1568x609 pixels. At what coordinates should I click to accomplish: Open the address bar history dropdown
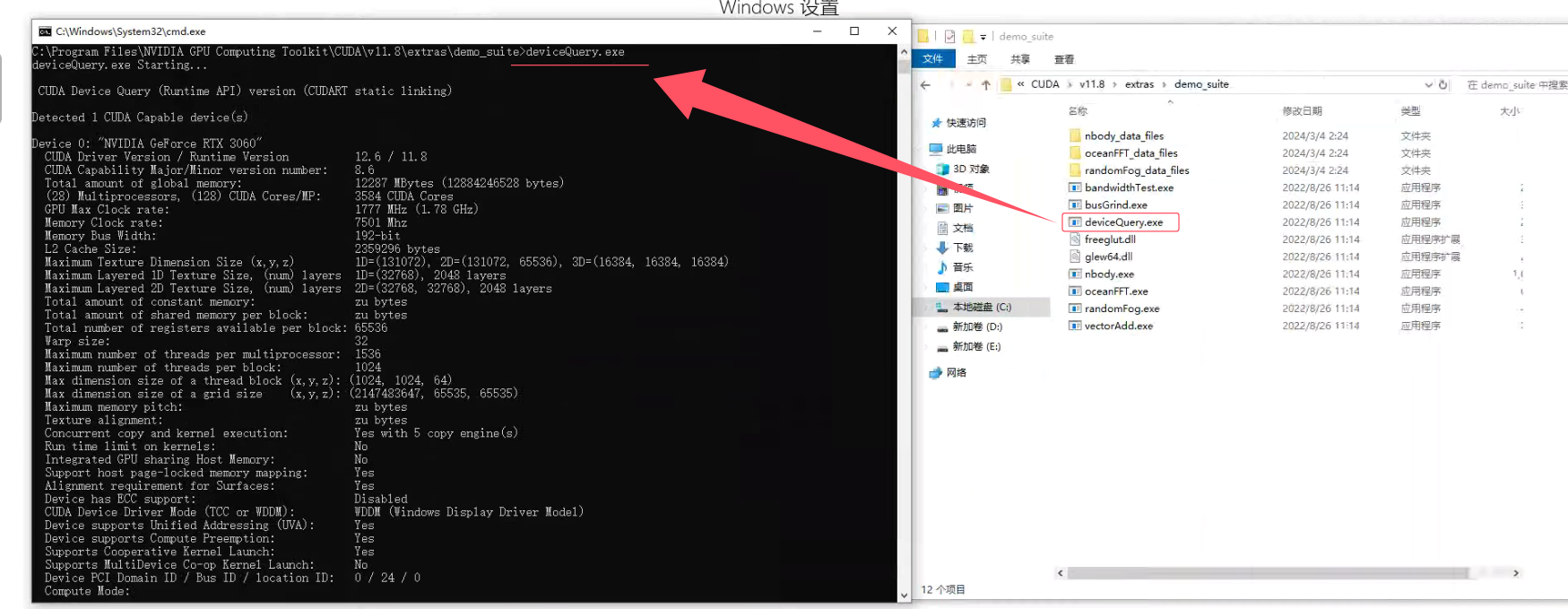(x=1428, y=85)
